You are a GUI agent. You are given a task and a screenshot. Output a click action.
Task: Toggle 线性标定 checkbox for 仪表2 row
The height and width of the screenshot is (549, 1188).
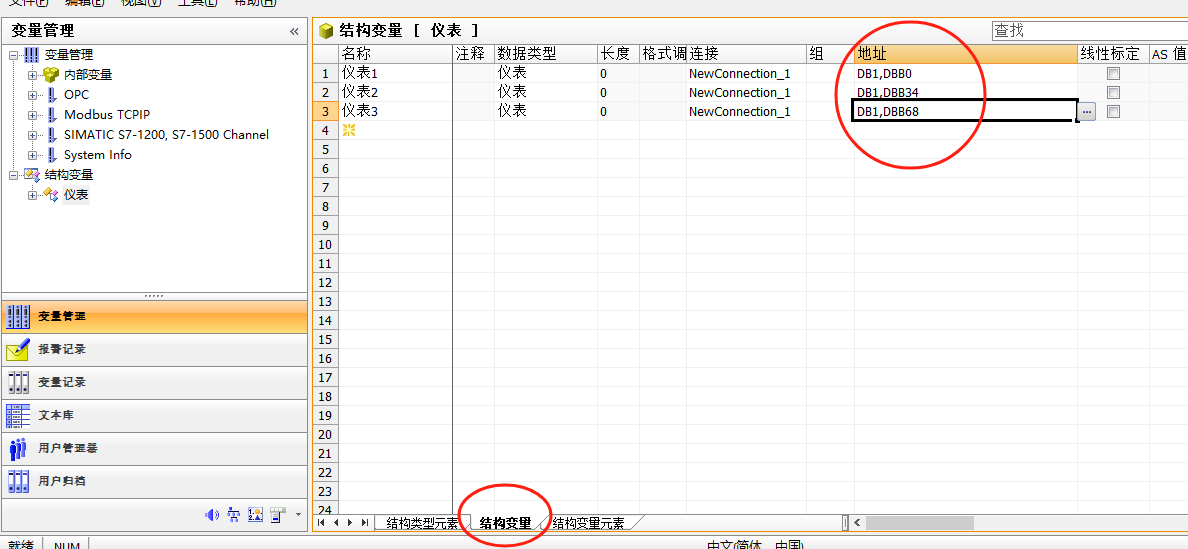(x=1113, y=93)
